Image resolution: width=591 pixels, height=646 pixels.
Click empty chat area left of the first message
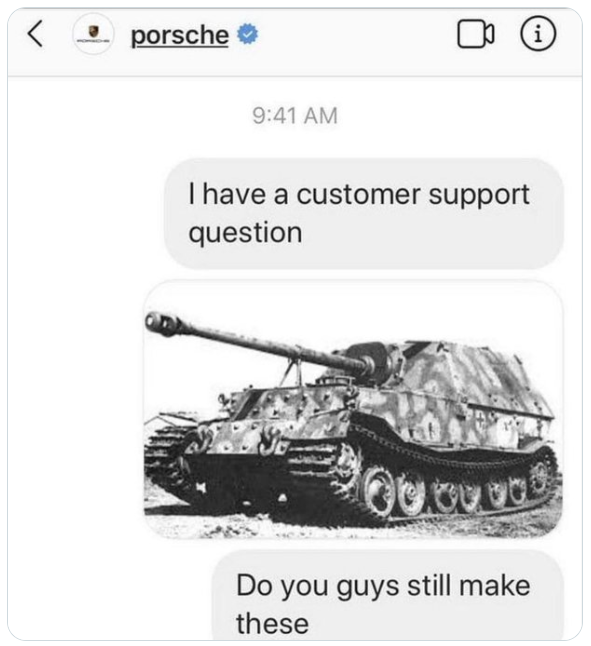(x=82, y=214)
